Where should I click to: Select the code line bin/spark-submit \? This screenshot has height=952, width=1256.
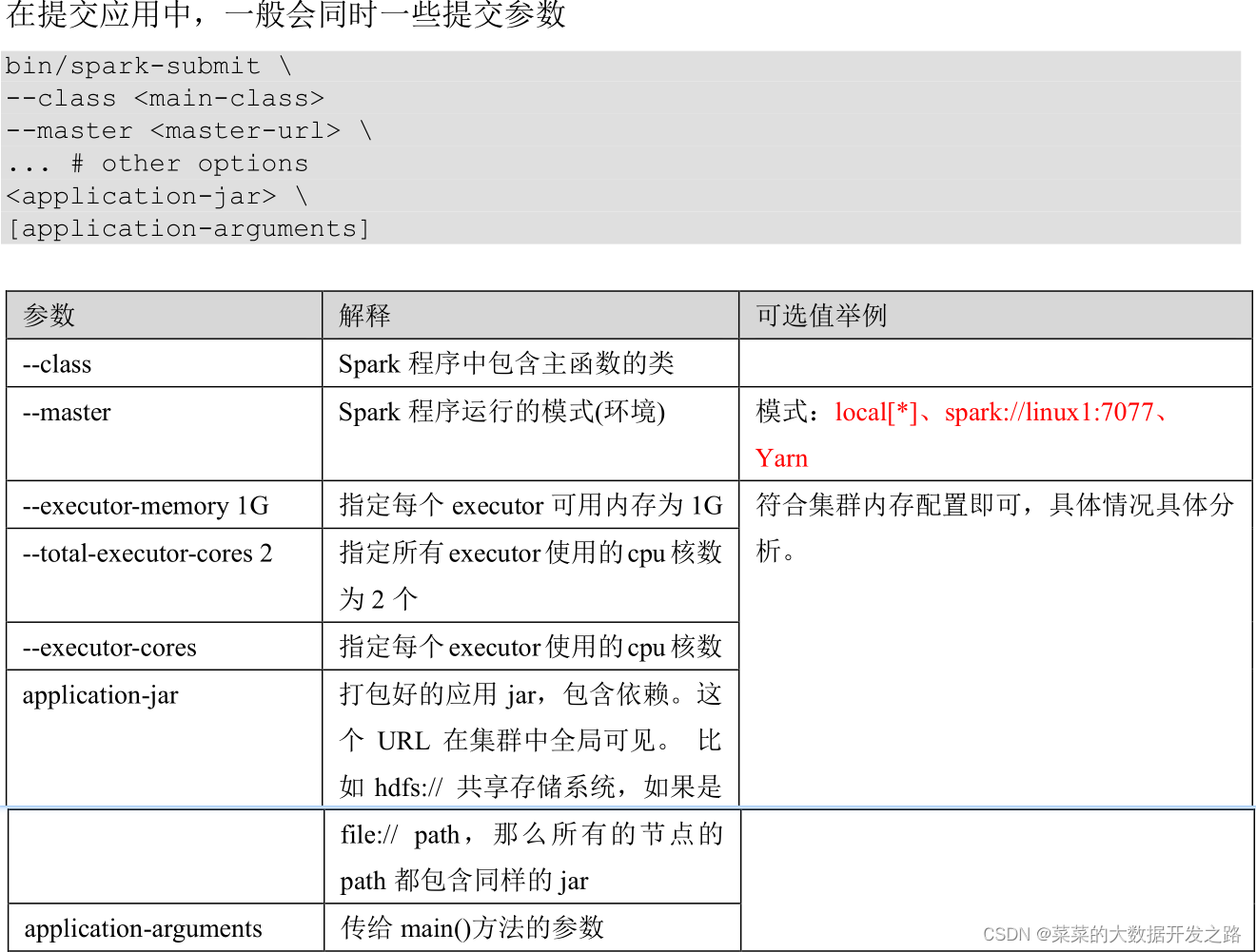pos(148,66)
